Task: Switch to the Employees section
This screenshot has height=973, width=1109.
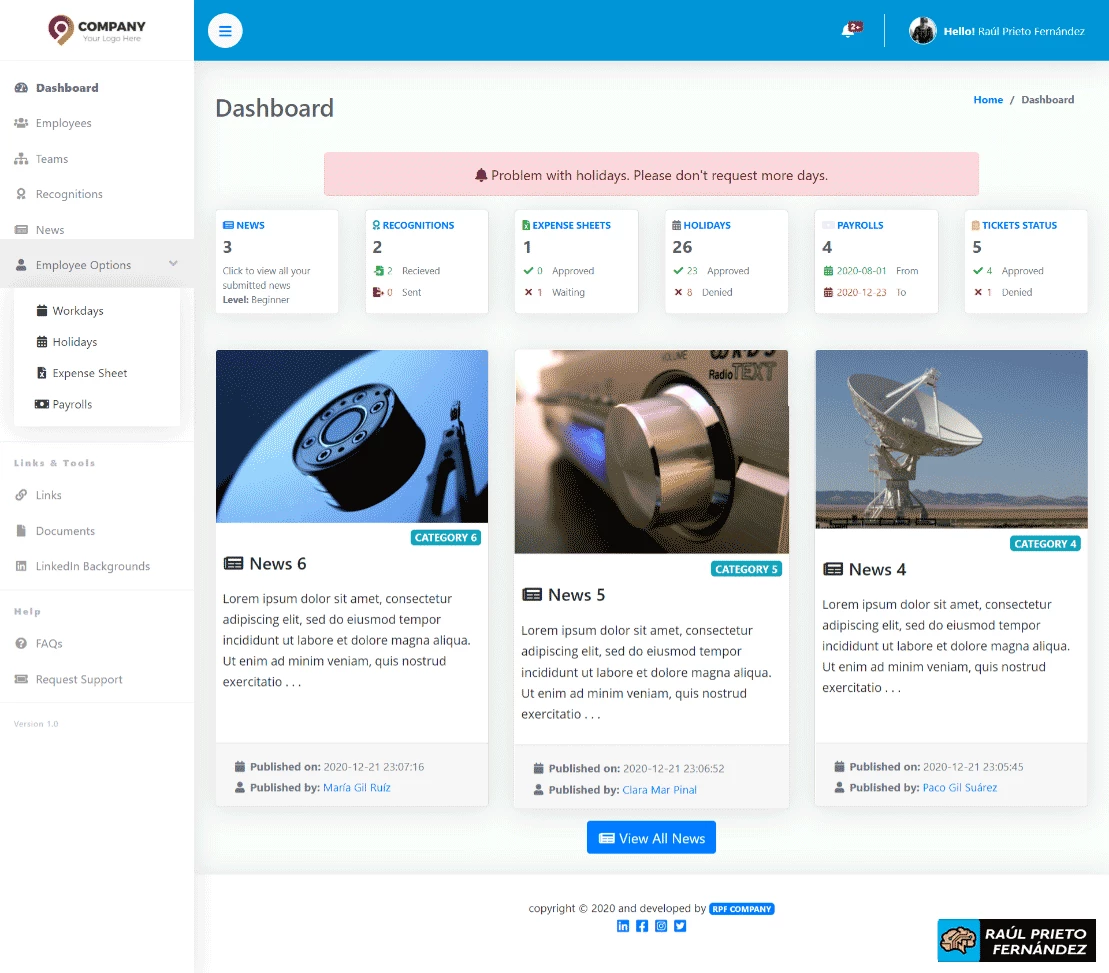Action: click(x=62, y=123)
